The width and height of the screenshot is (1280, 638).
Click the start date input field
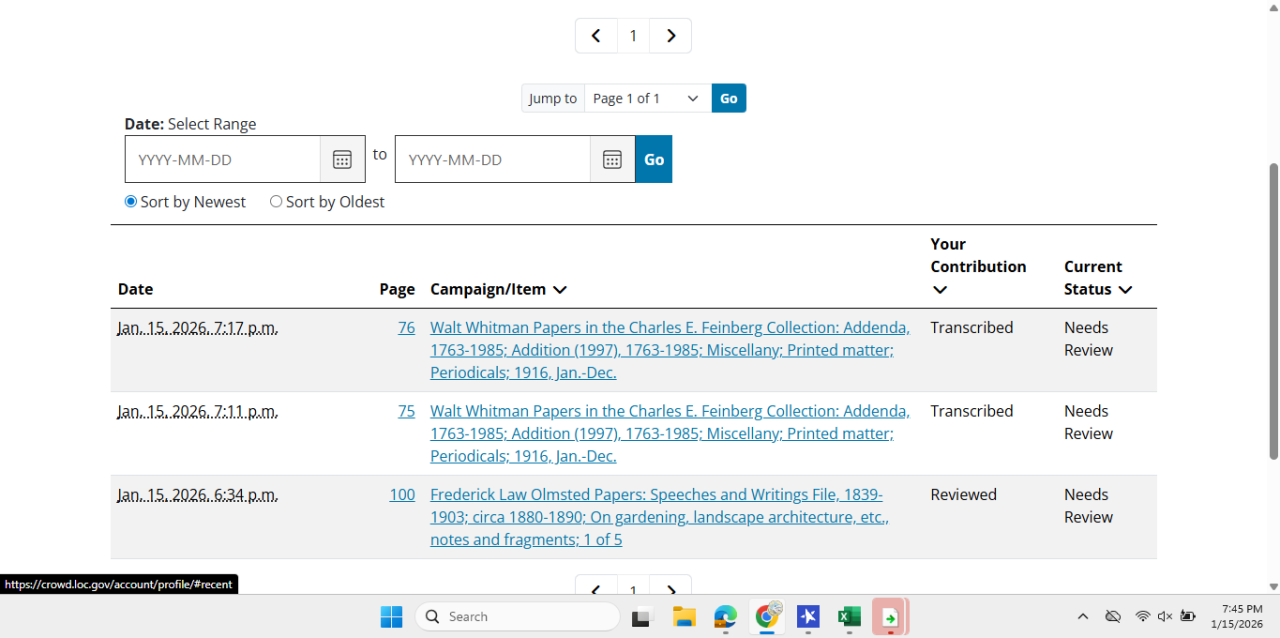pos(223,159)
